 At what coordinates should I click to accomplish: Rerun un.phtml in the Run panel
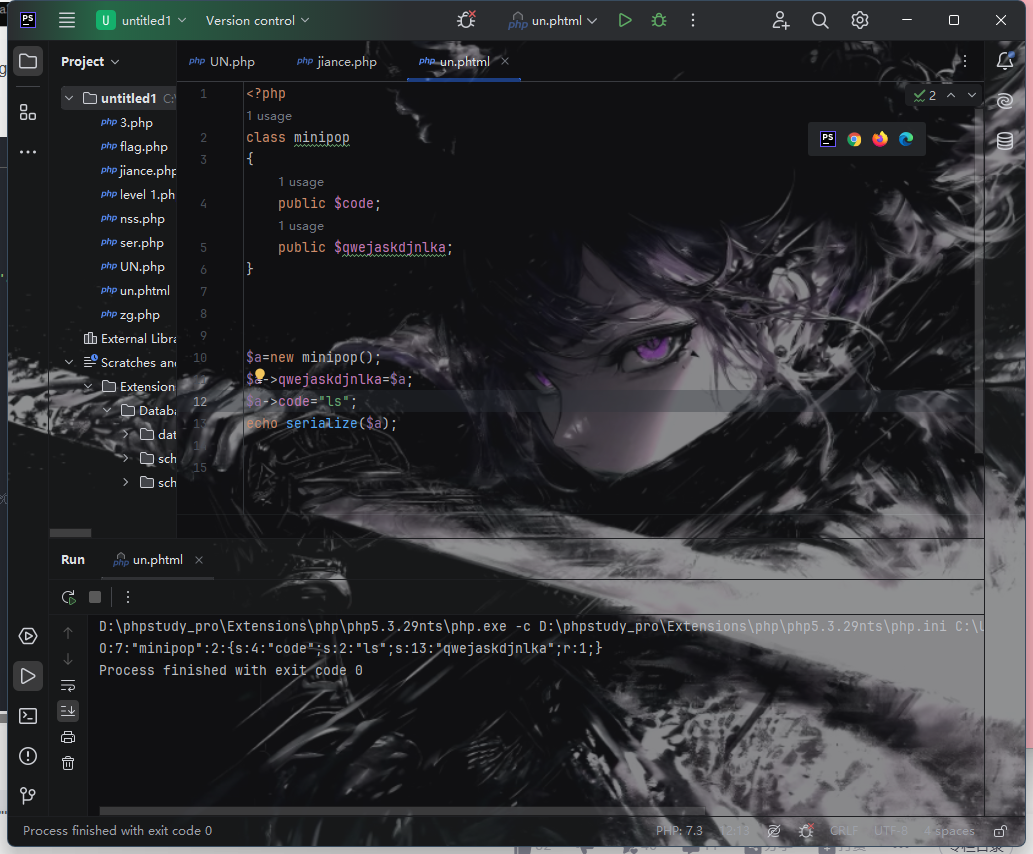coord(68,597)
